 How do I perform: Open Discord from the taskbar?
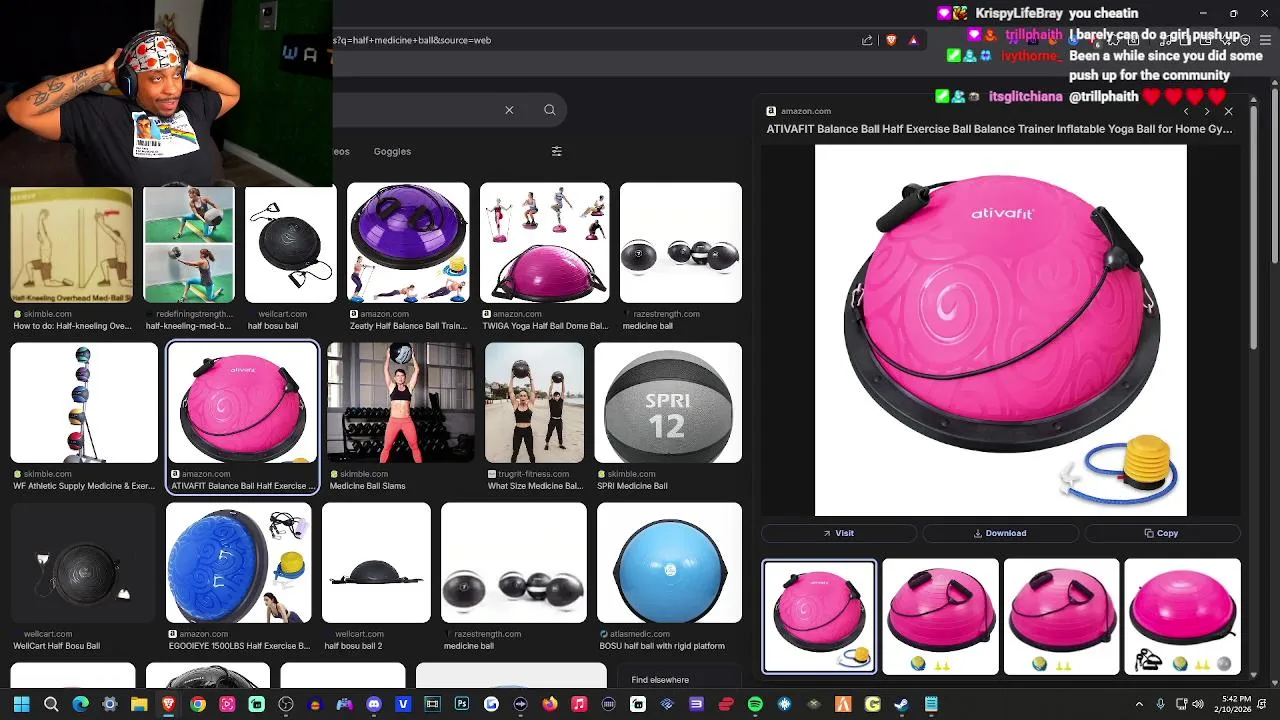374,705
